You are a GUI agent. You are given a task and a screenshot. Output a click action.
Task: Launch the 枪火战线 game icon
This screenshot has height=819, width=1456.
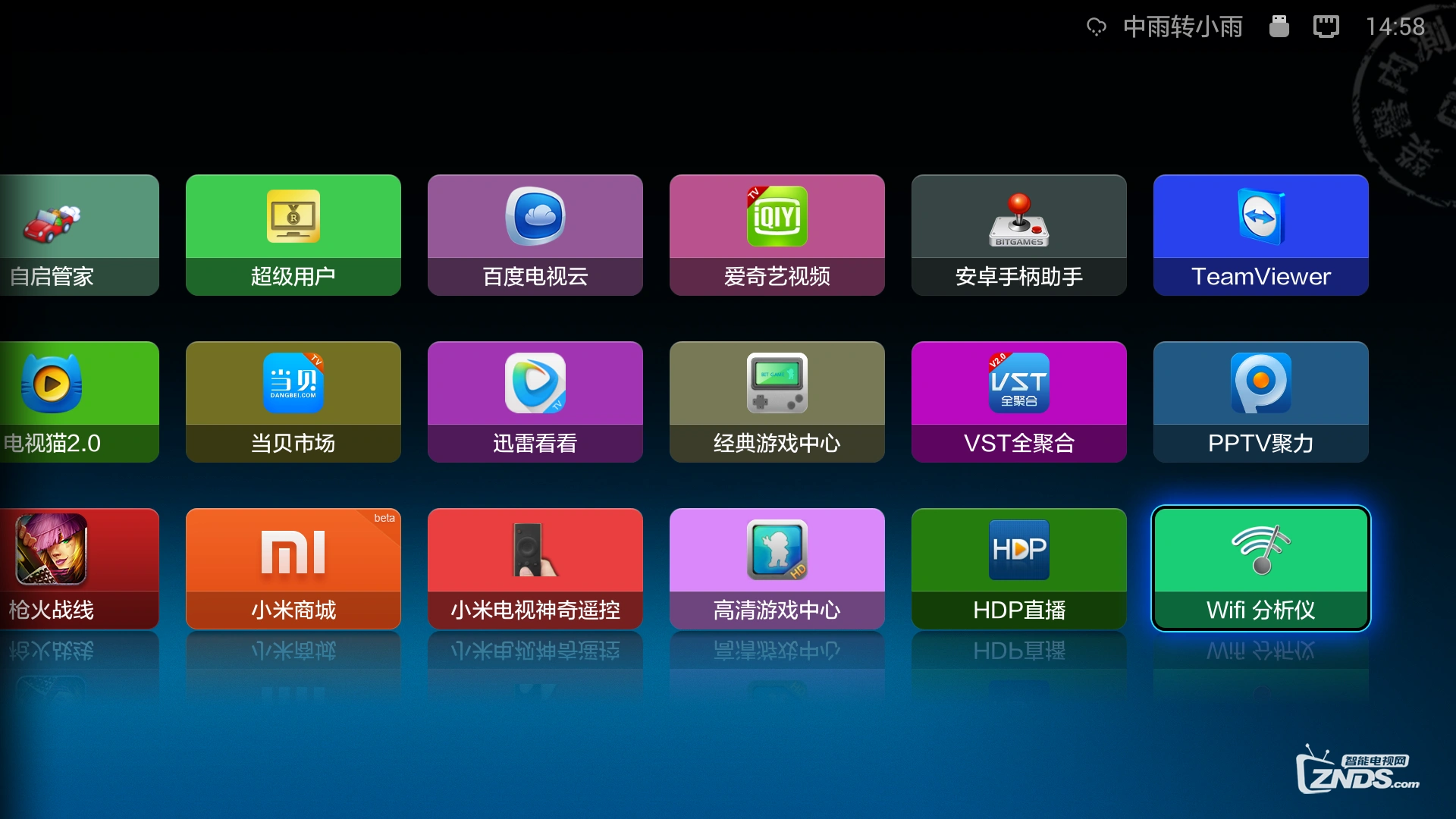[52, 550]
